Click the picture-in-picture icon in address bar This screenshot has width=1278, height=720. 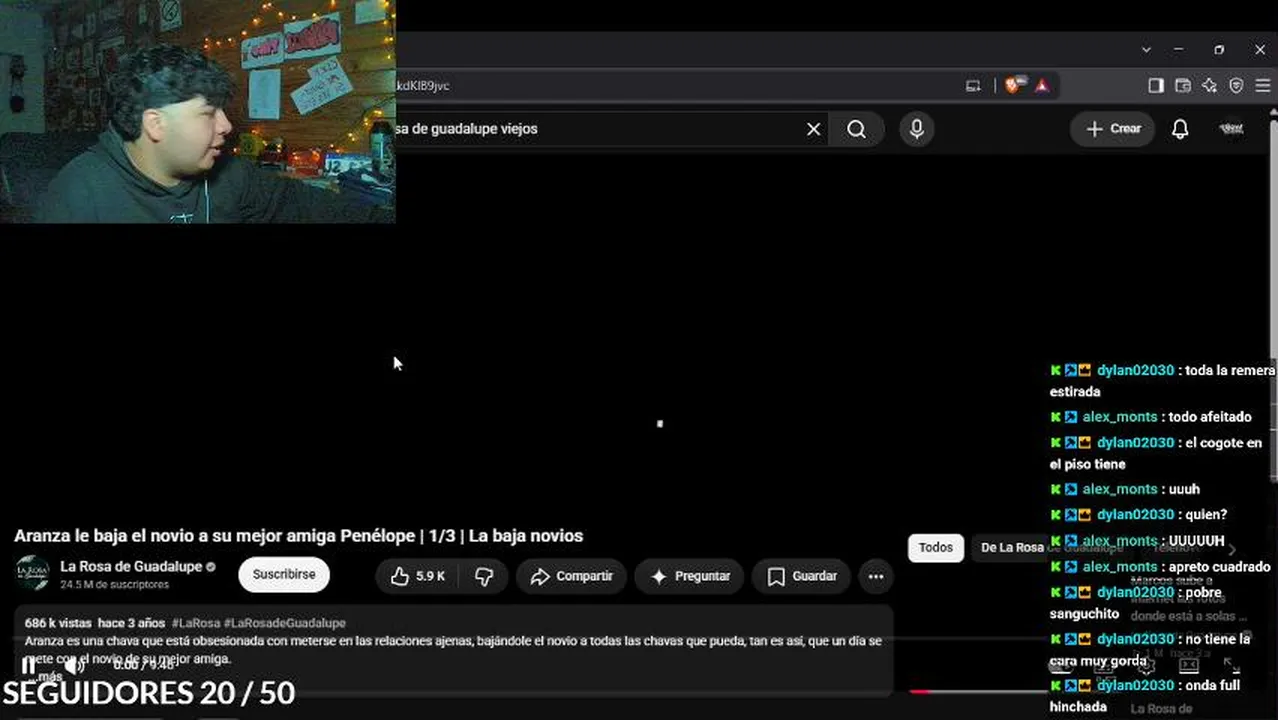click(973, 86)
